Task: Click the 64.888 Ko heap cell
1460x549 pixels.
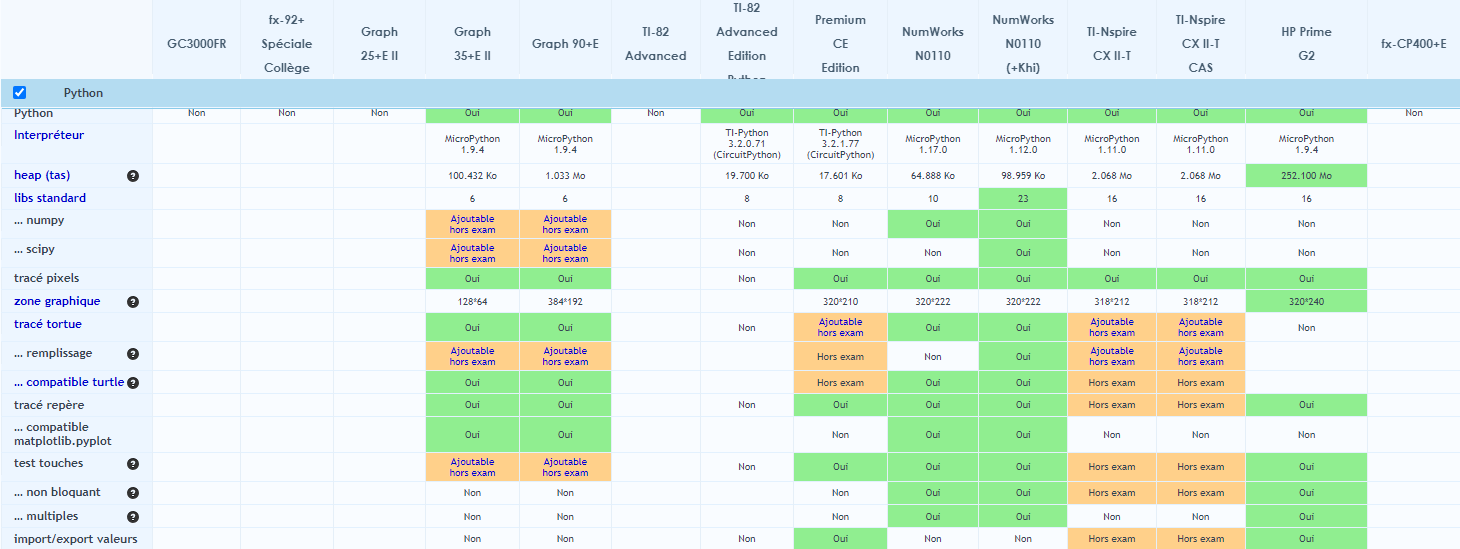Action: click(933, 176)
